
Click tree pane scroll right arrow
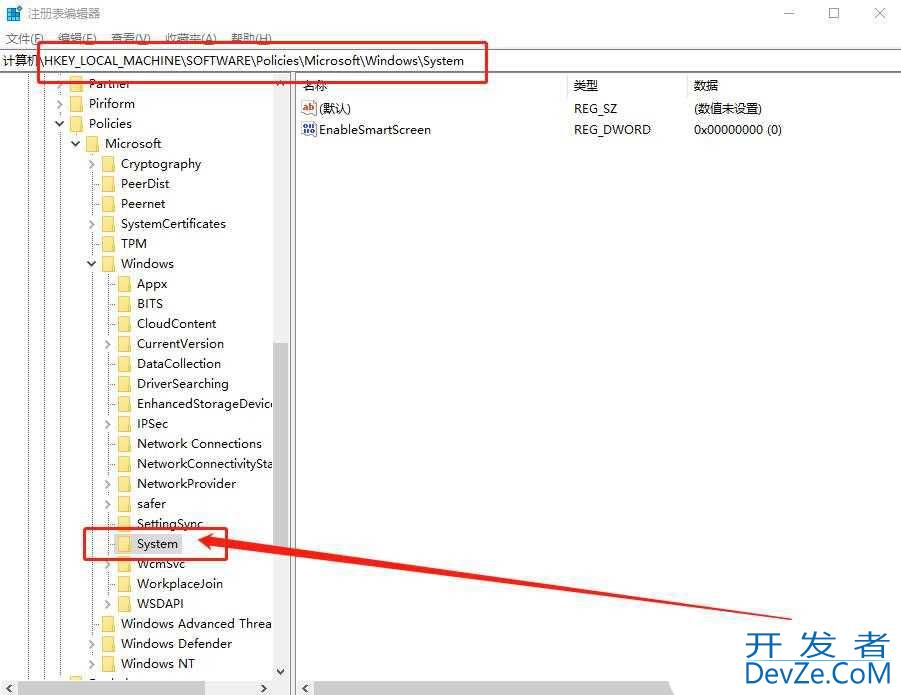pyautogui.click(x=263, y=688)
